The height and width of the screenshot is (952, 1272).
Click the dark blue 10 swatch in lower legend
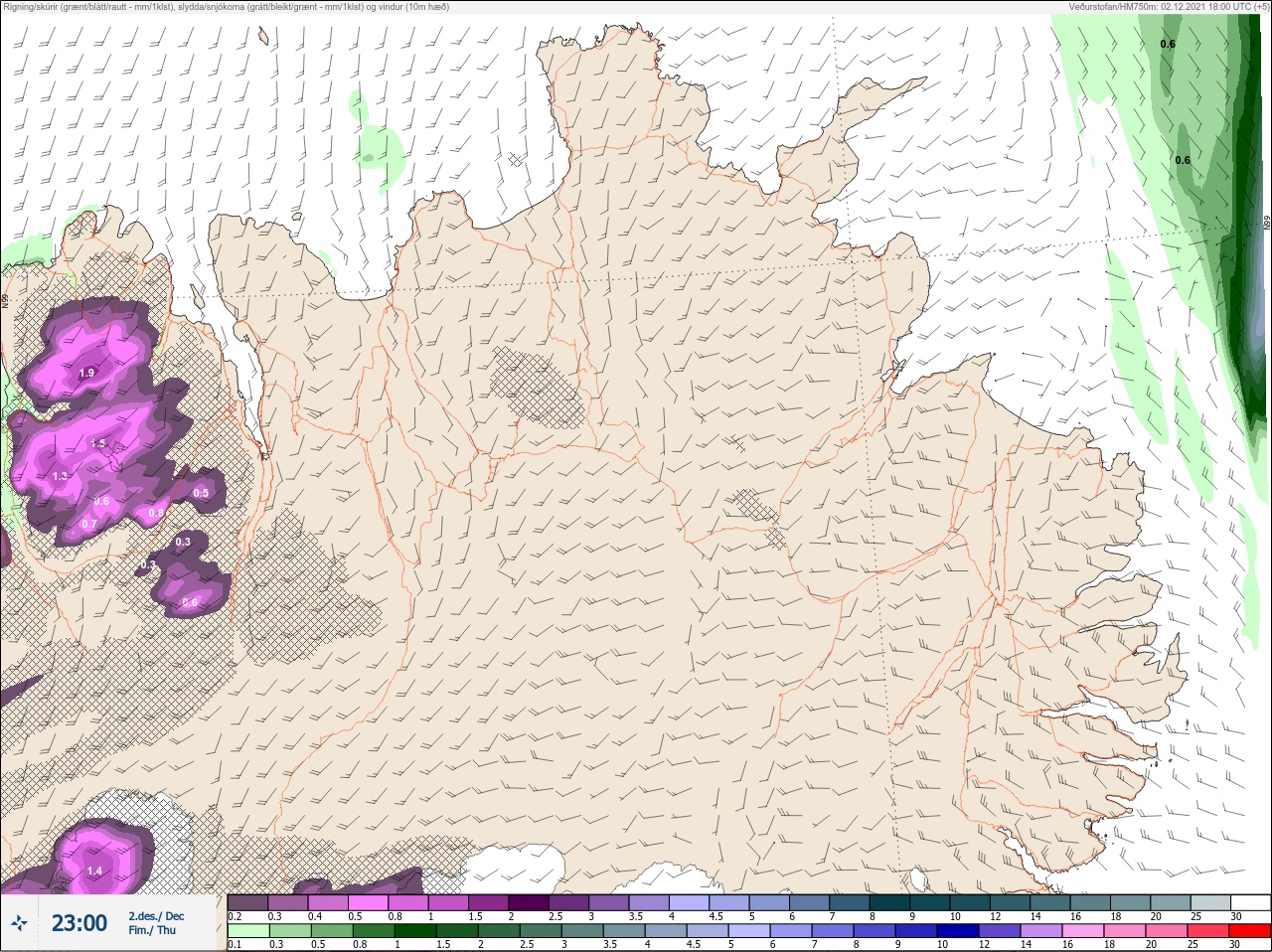(x=957, y=931)
